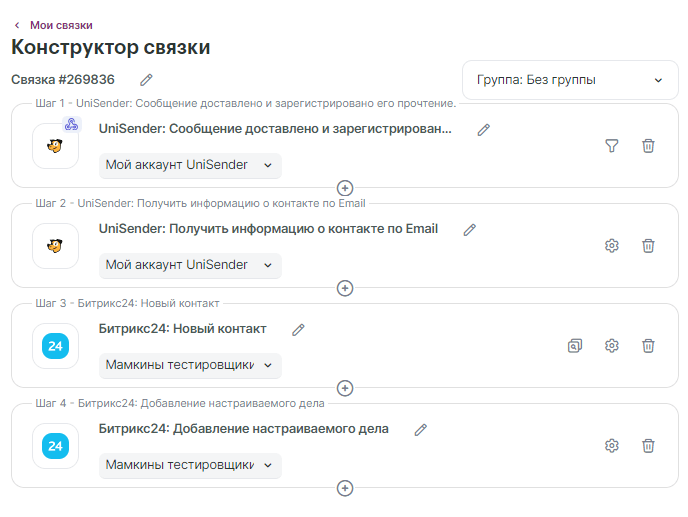Add a step after step 4
This screenshot has height=517, width=688.
coord(345,488)
